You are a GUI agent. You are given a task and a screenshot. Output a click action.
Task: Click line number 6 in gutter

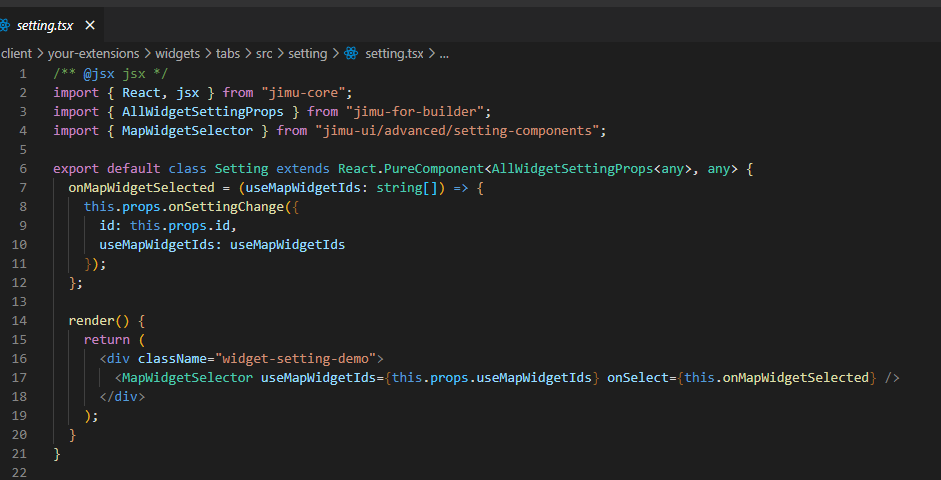23,169
